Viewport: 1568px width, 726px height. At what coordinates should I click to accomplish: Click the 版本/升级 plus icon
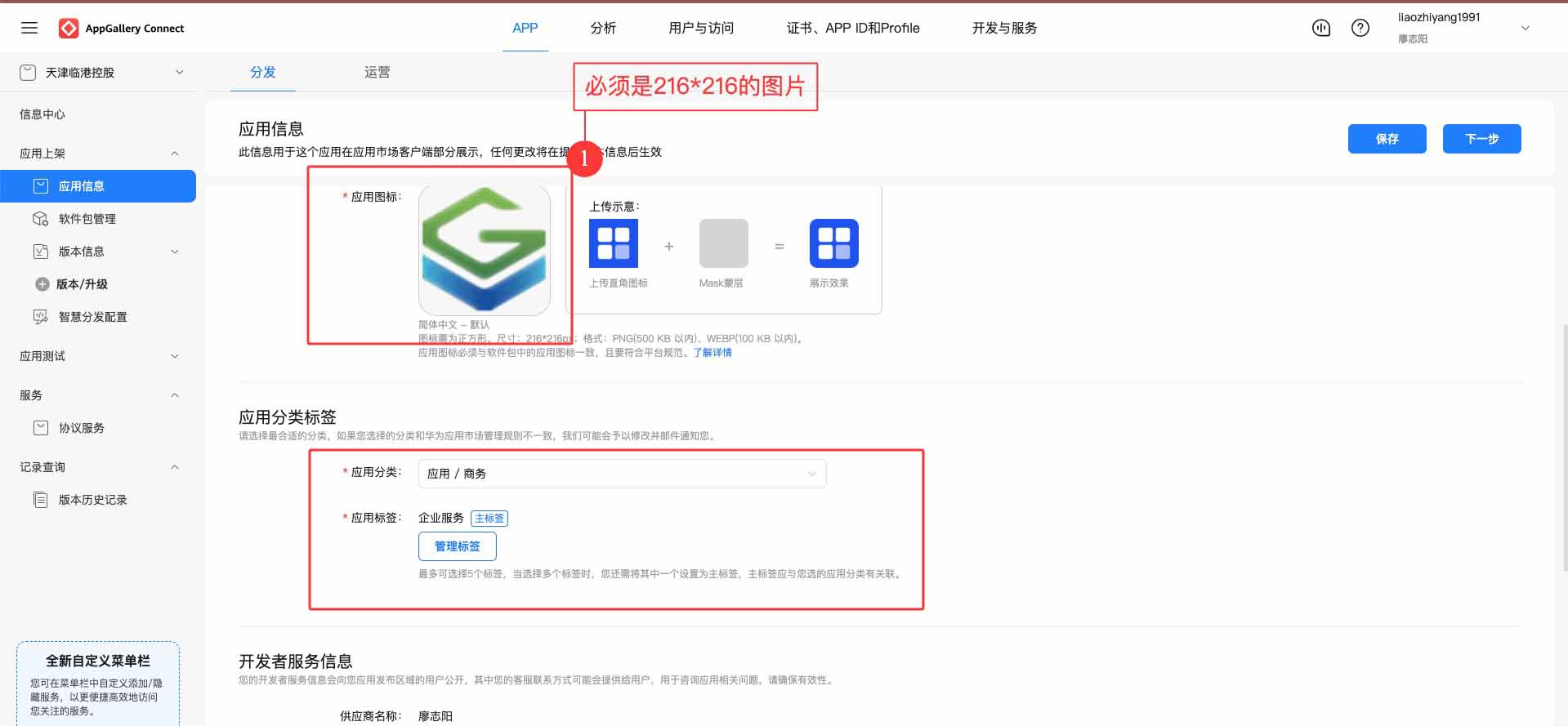[42, 284]
